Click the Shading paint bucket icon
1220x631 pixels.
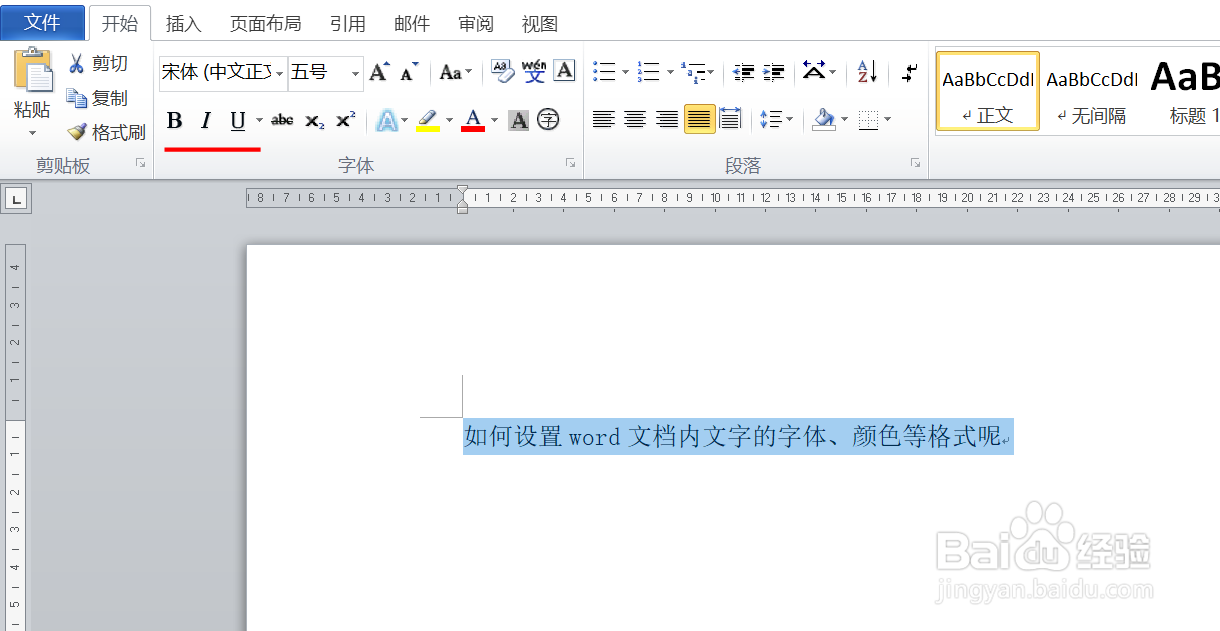[x=824, y=120]
